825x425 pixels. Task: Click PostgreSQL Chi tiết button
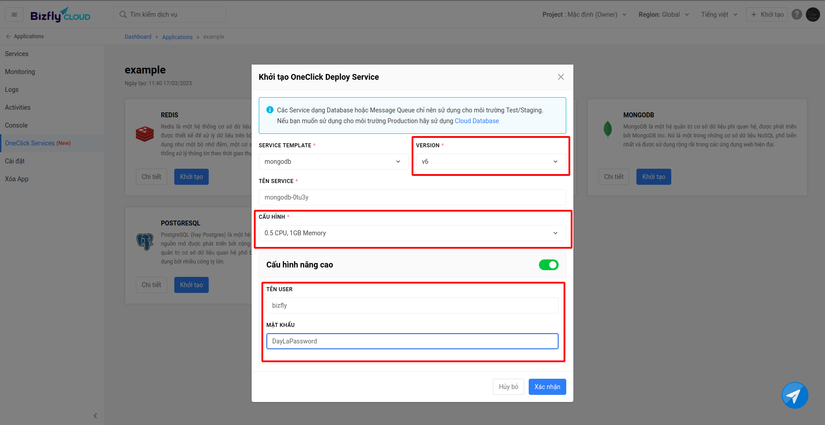(151, 285)
